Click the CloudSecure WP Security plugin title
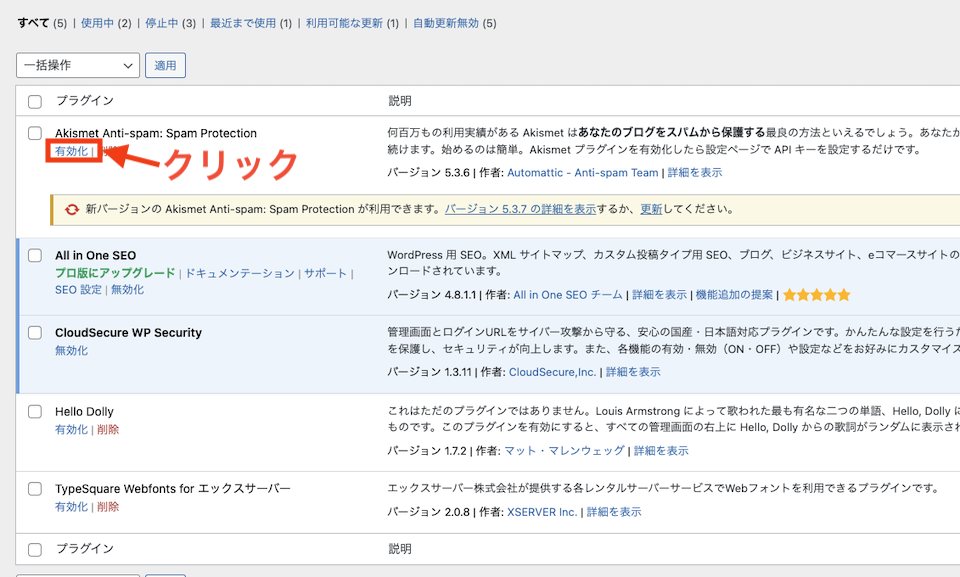960x577 pixels. click(x=129, y=333)
